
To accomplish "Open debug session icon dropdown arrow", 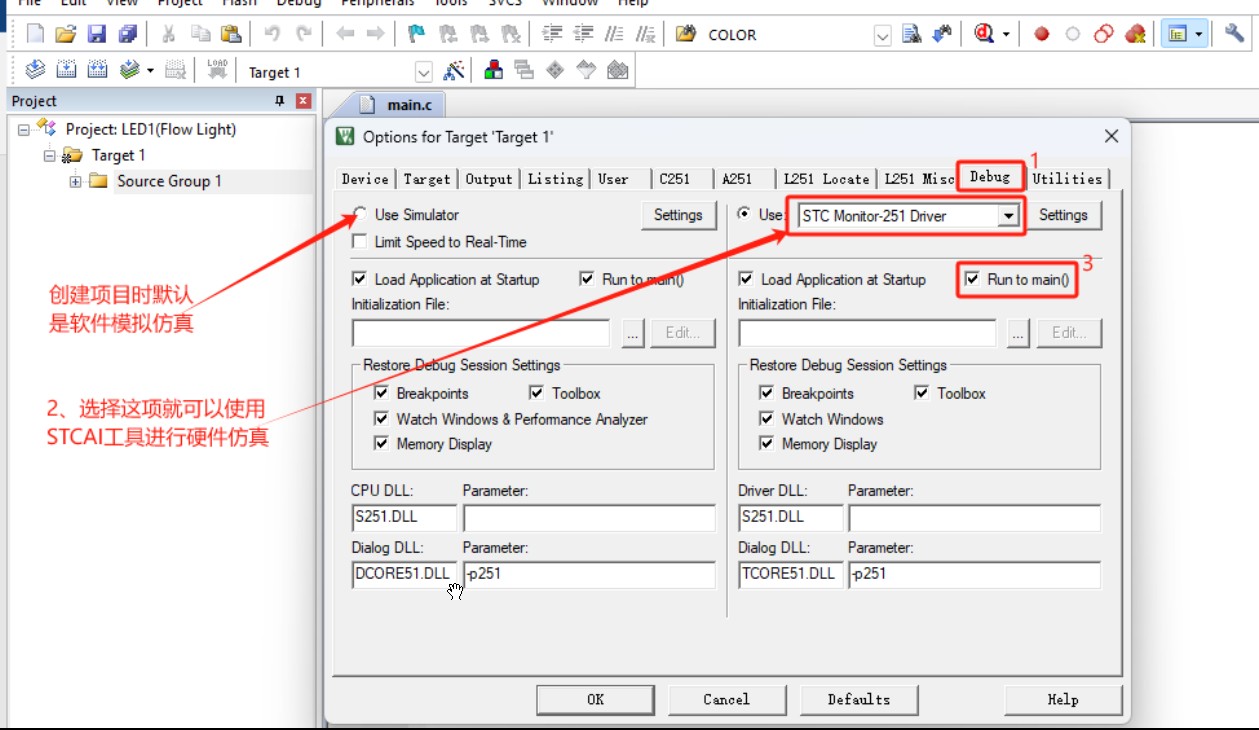I will point(1006,34).
